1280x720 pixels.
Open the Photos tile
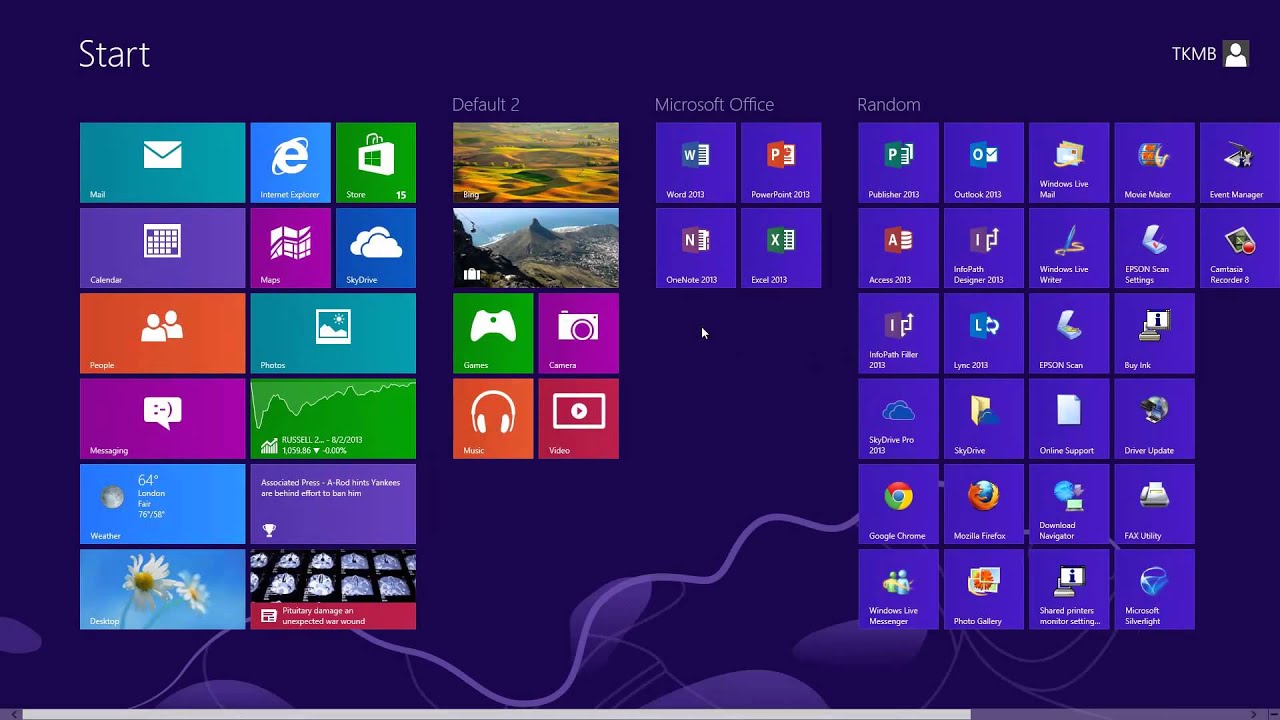pyautogui.click(x=333, y=333)
